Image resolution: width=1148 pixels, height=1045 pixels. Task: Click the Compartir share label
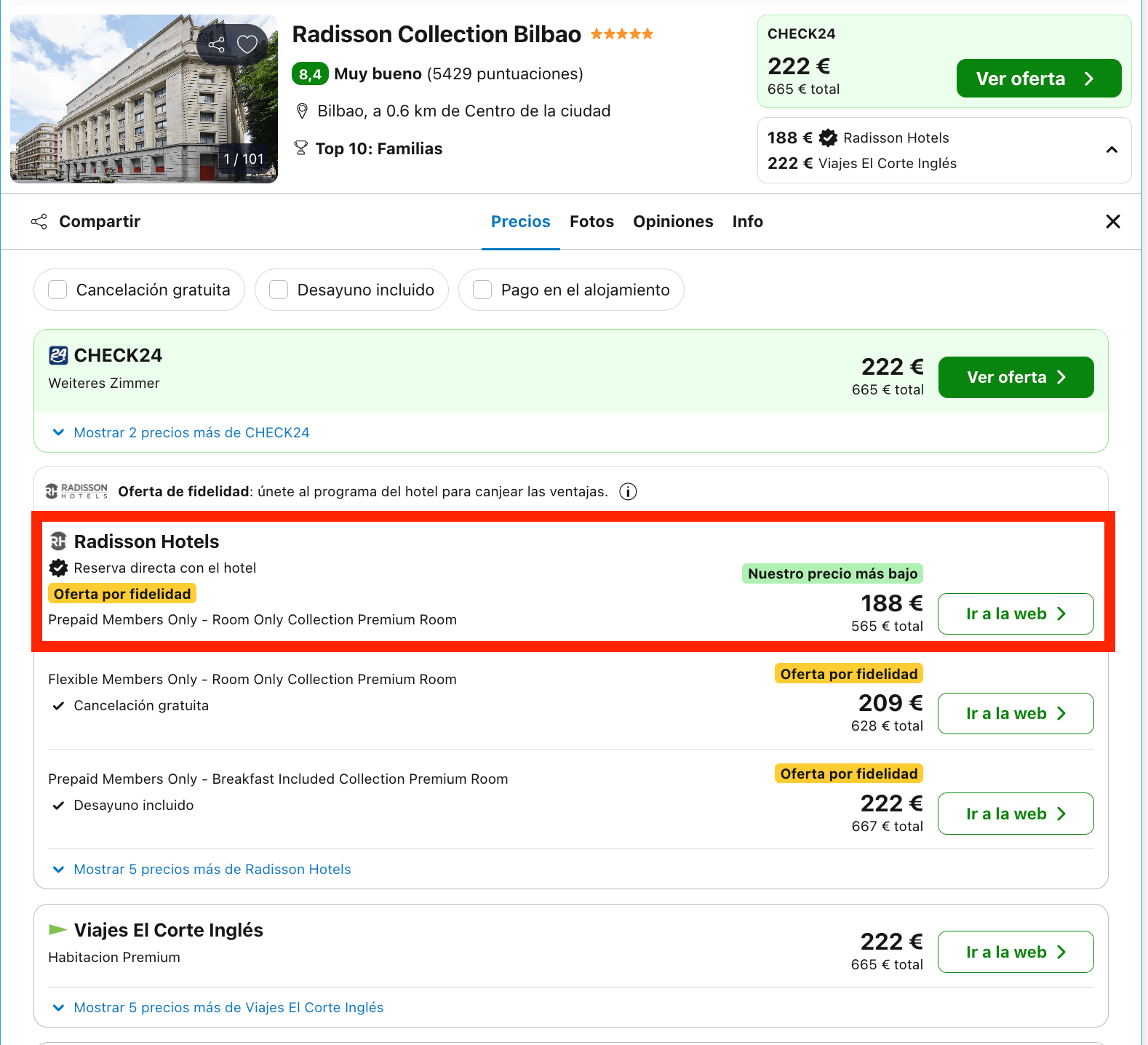[100, 221]
